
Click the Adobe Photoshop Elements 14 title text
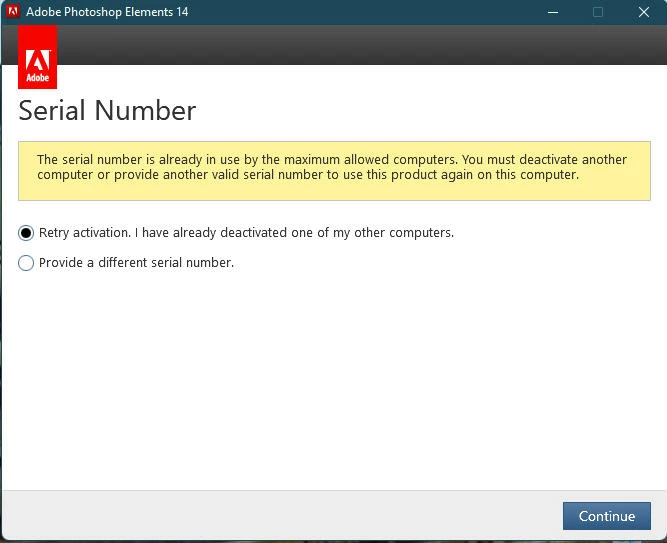coord(107,12)
